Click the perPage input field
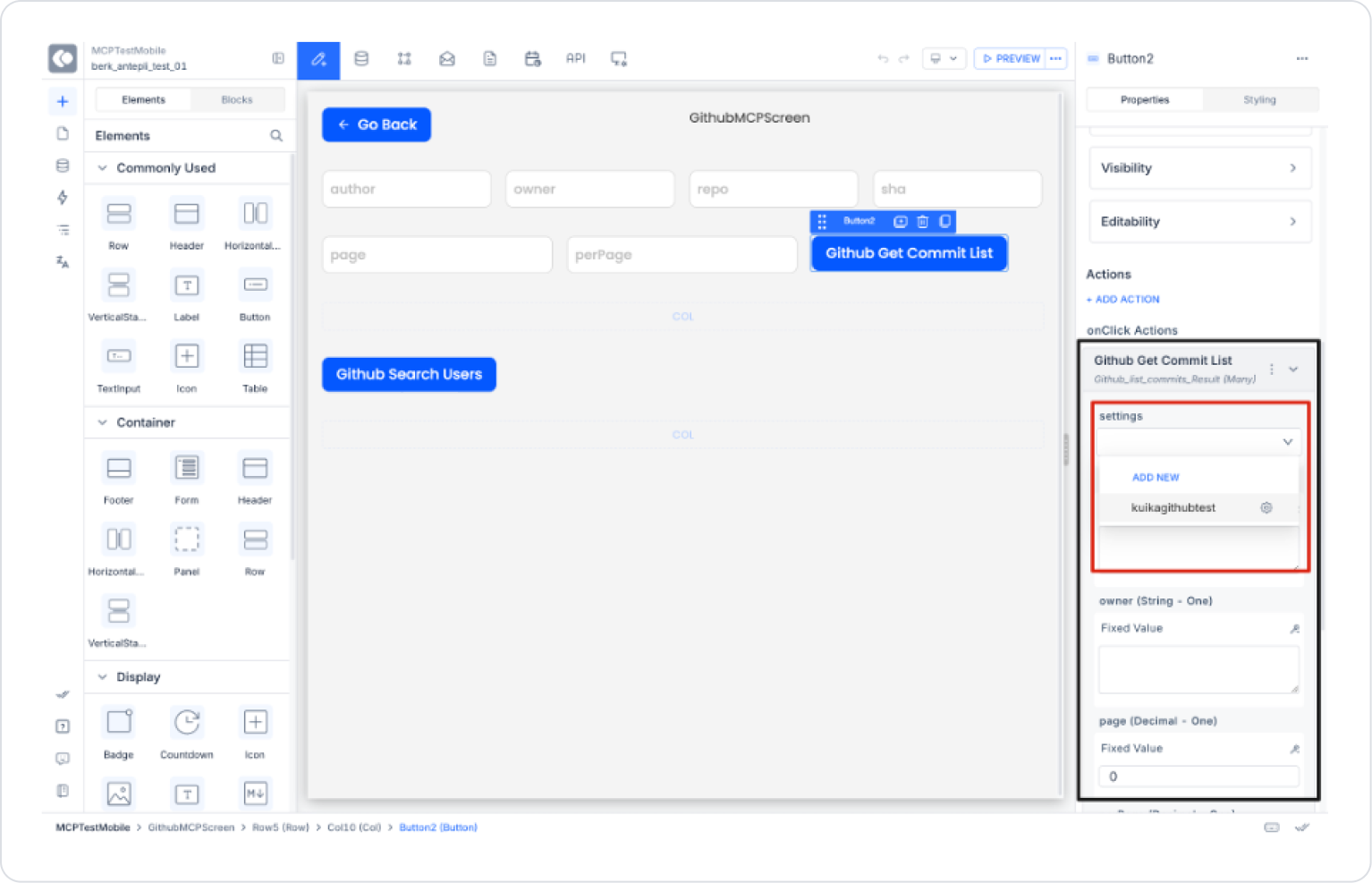The image size is (1372, 883). tap(682, 255)
